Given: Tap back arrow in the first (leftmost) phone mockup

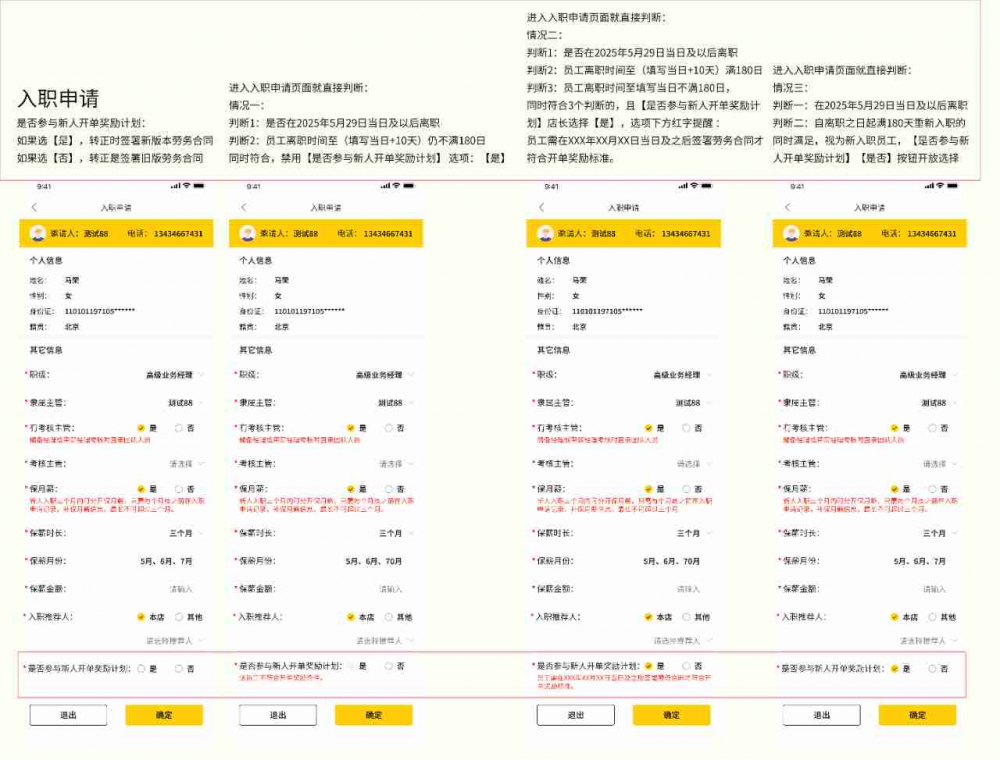Looking at the screenshot, I should point(35,207).
